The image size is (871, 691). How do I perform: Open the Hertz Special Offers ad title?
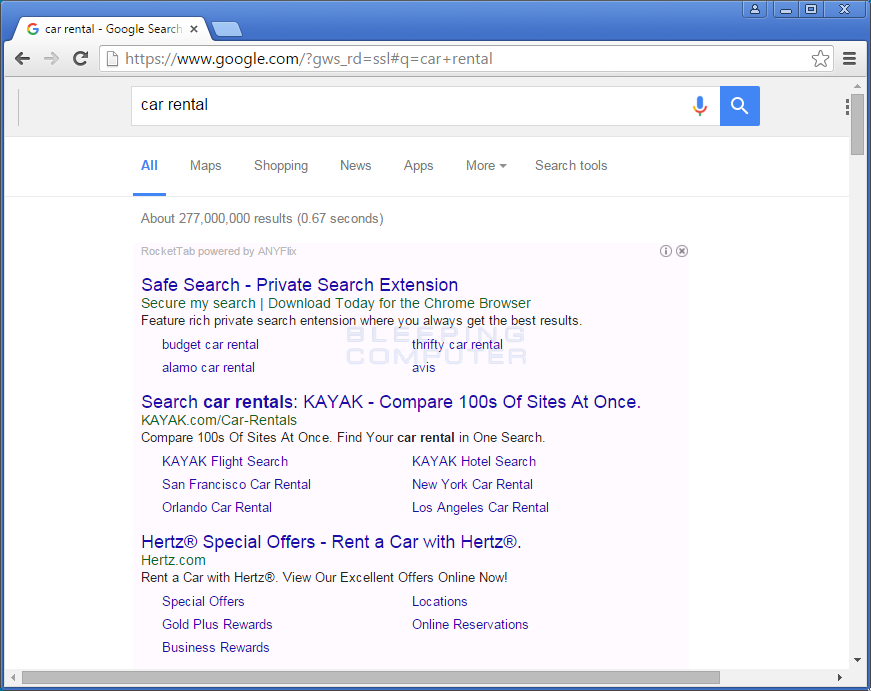click(x=331, y=542)
